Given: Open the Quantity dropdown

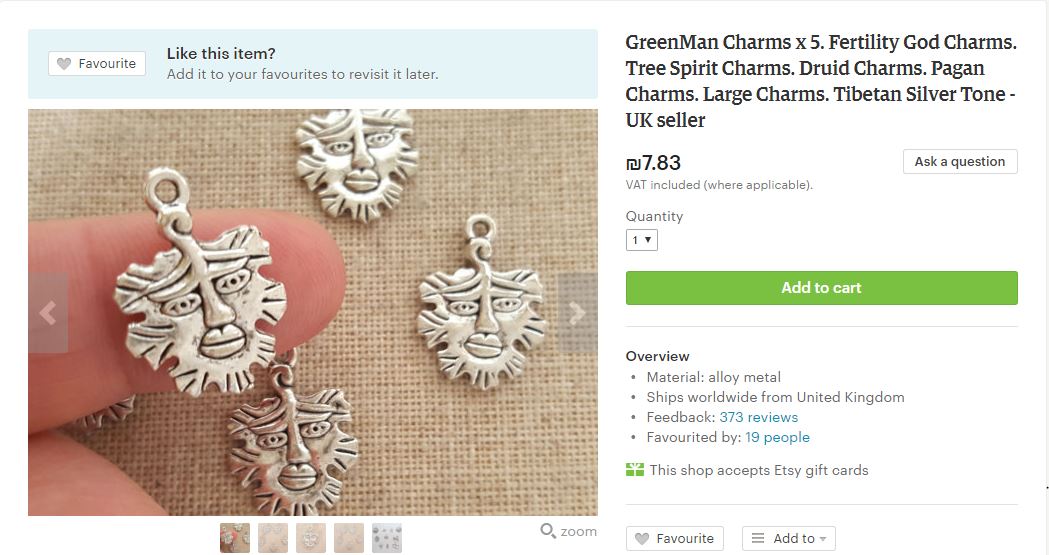Looking at the screenshot, I should point(642,240).
